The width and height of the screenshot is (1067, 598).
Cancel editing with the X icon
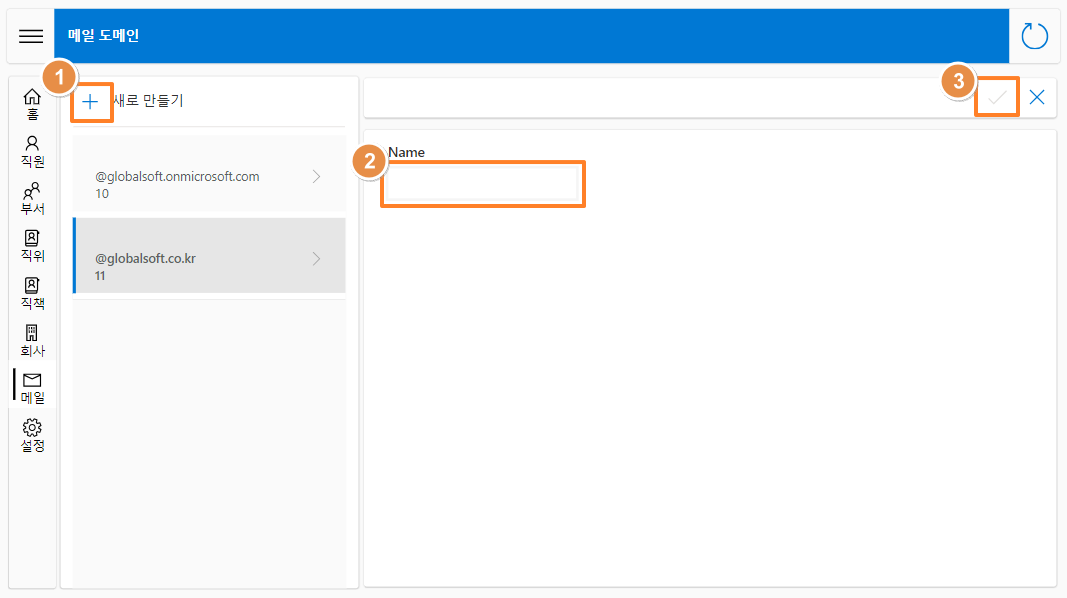pyautogui.click(x=1037, y=97)
